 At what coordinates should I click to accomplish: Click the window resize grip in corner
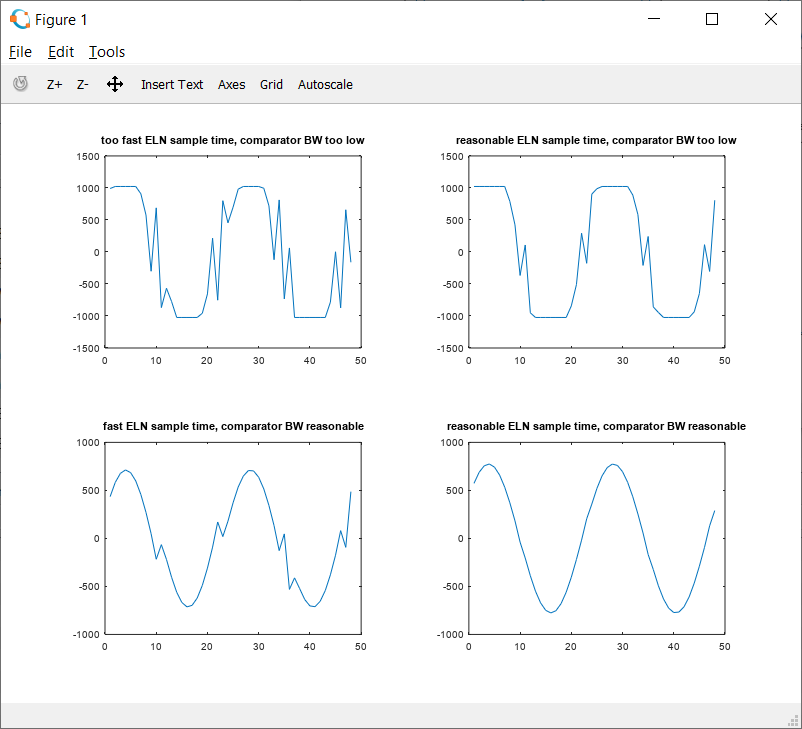click(x=793, y=720)
